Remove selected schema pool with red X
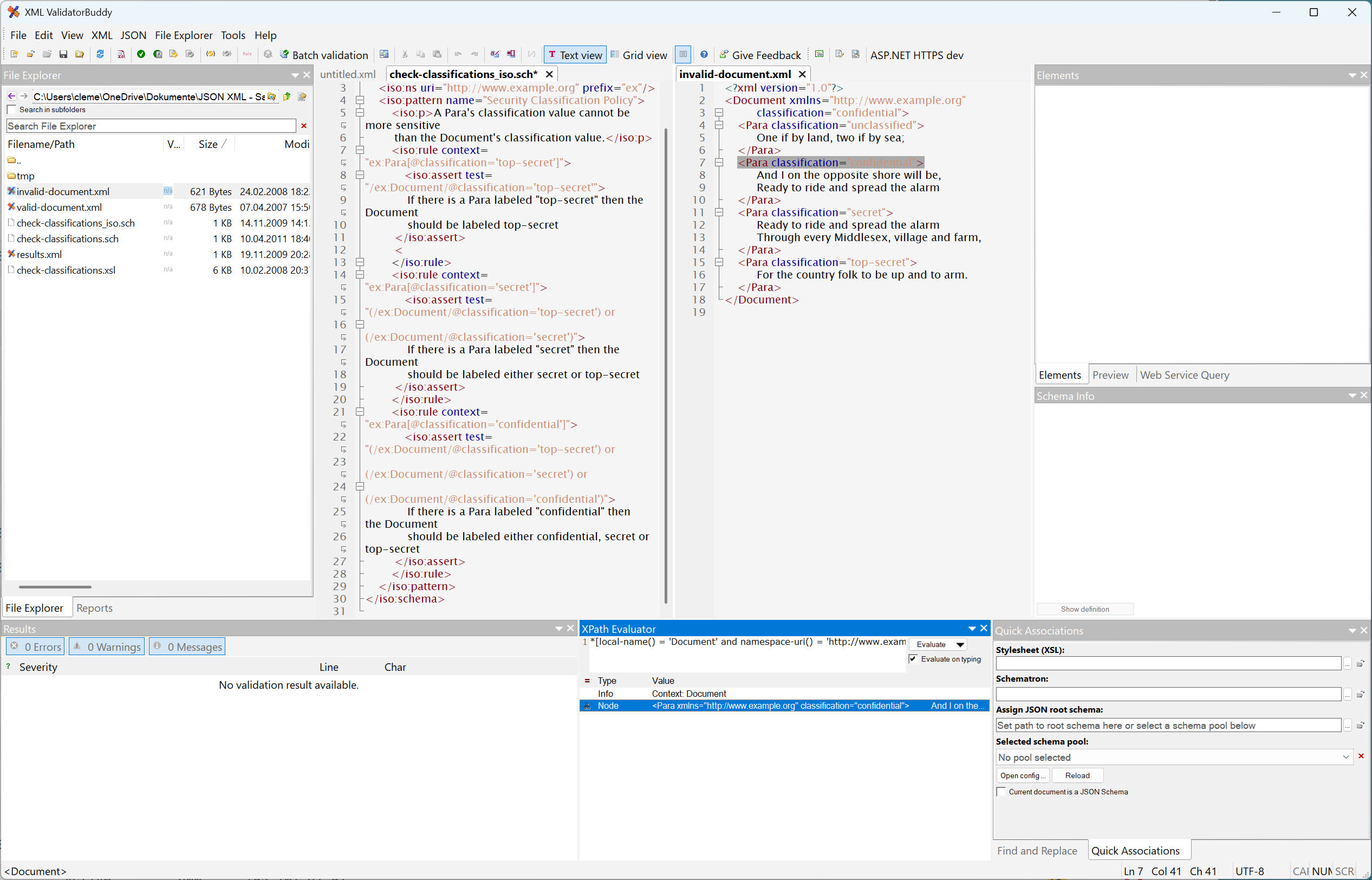 coord(1361,756)
